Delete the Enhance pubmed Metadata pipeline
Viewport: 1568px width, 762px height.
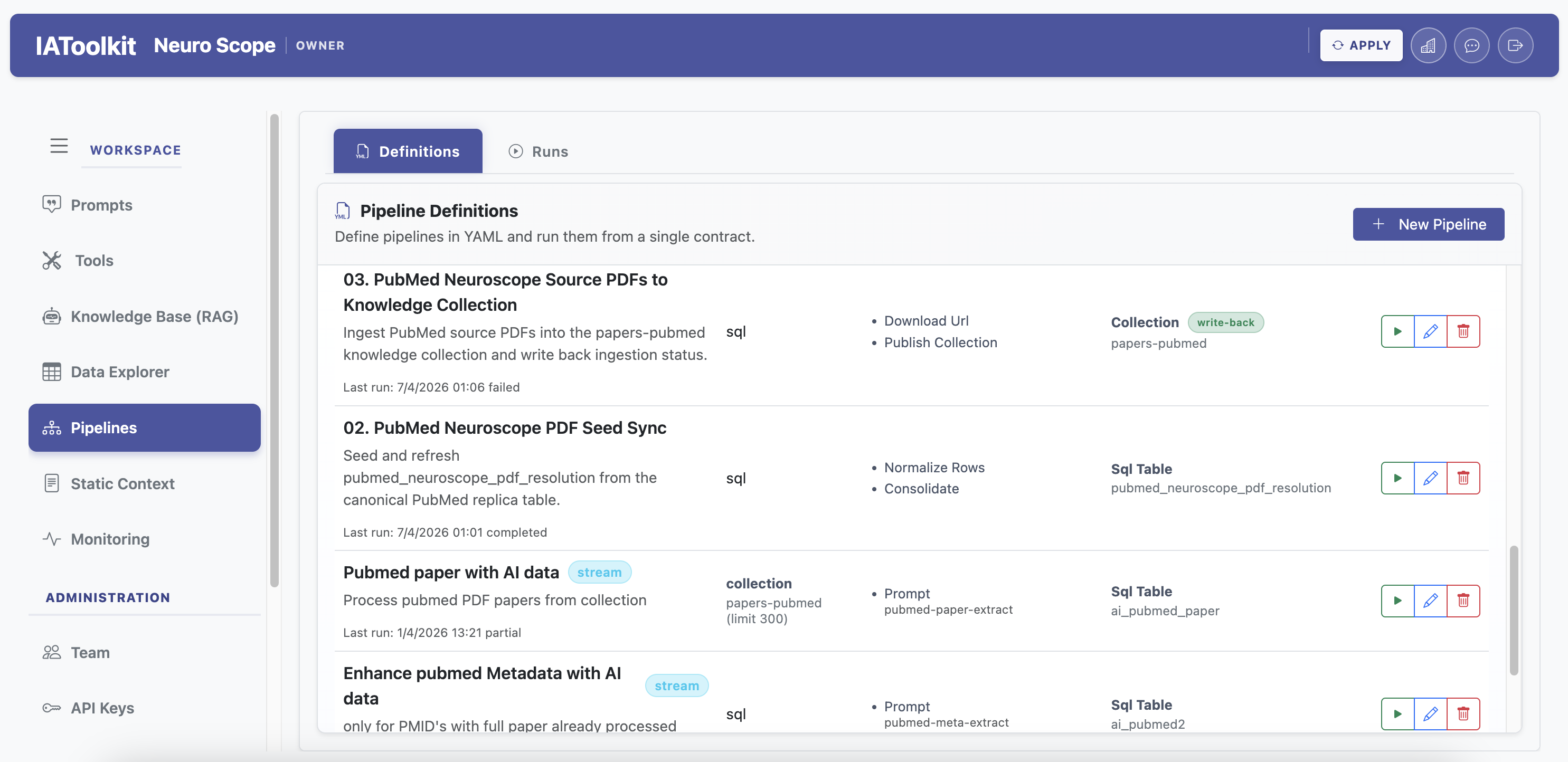pyautogui.click(x=1465, y=714)
